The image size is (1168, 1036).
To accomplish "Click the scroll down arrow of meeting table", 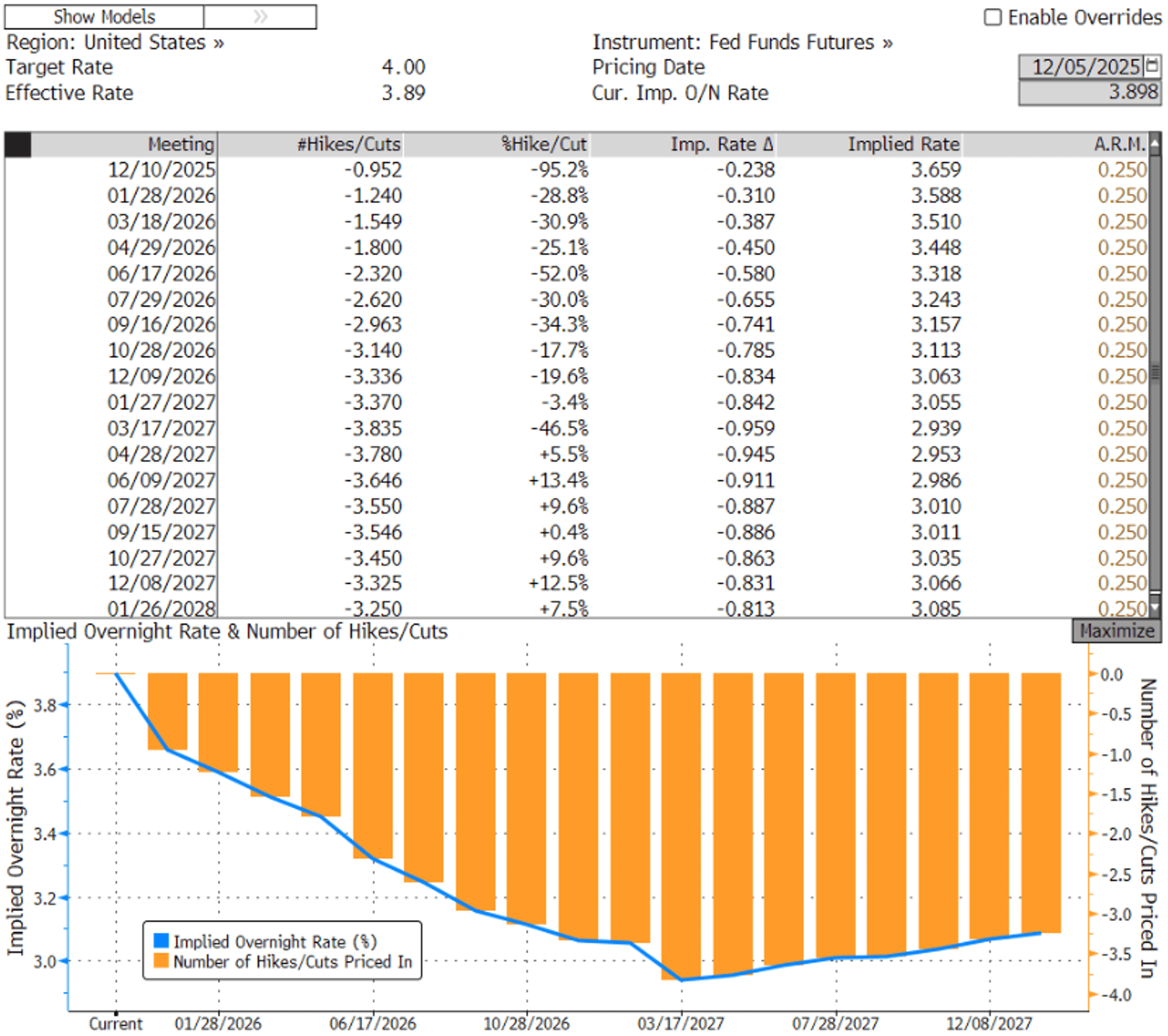I will tap(1155, 607).
